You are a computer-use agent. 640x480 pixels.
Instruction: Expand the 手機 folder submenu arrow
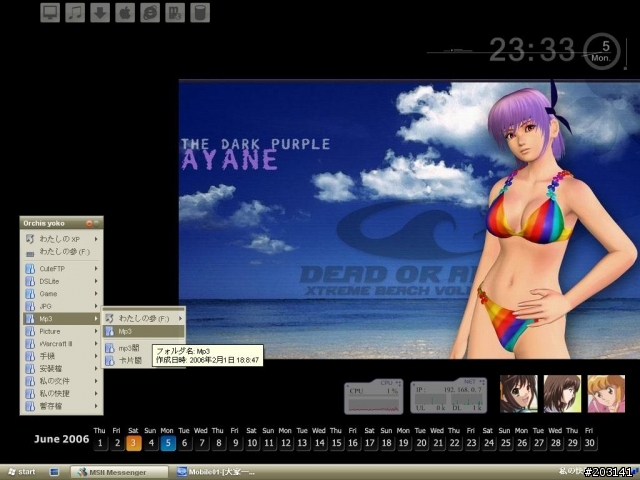pos(96,356)
